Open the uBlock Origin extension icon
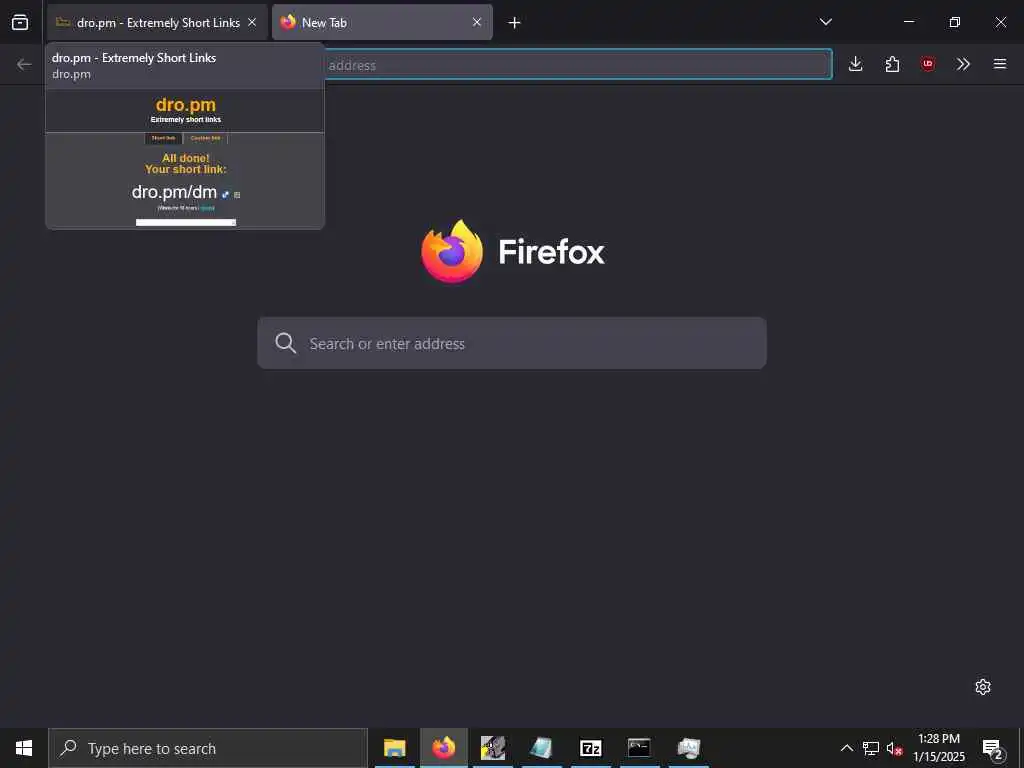Image resolution: width=1024 pixels, height=768 pixels. pos(928,64)
